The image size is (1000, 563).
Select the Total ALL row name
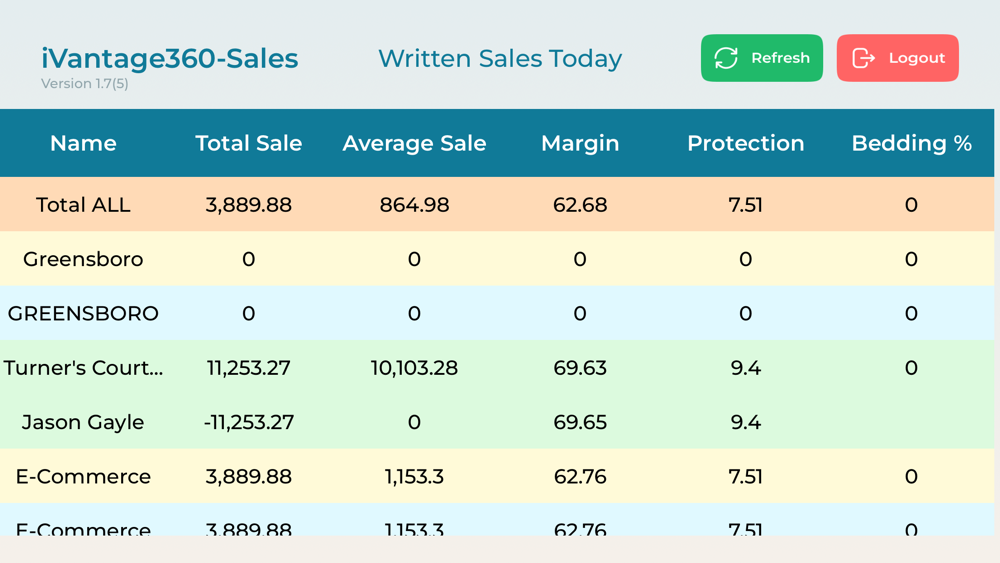[x=83, y=205]
